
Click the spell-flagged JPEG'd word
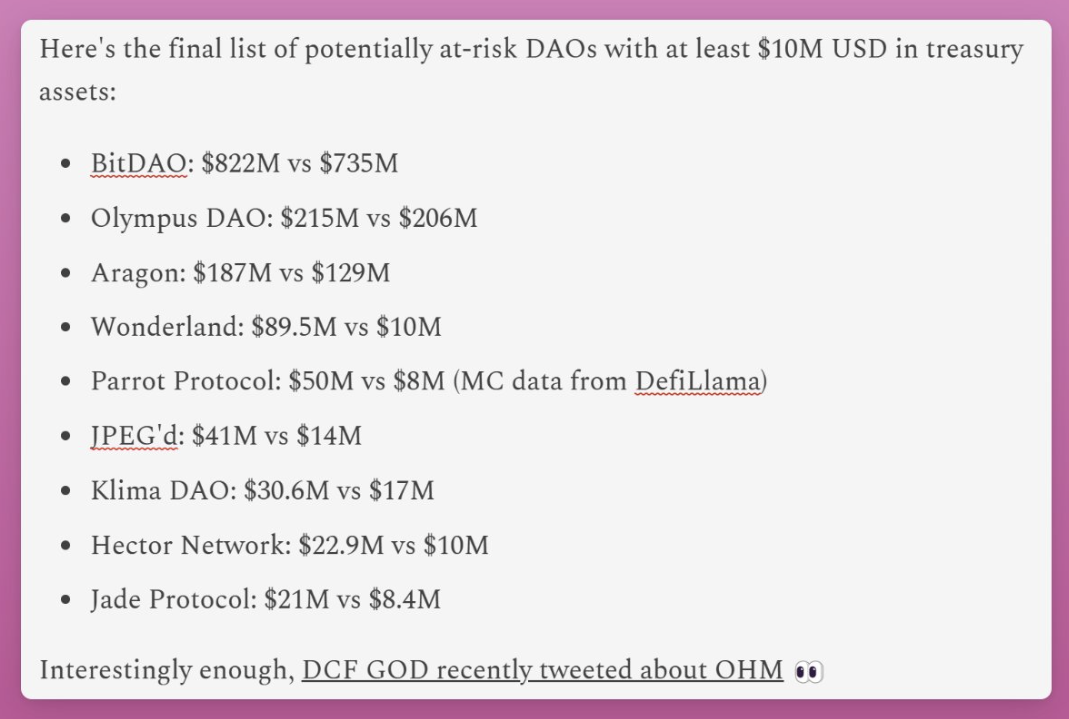click(x=134, y=436)
